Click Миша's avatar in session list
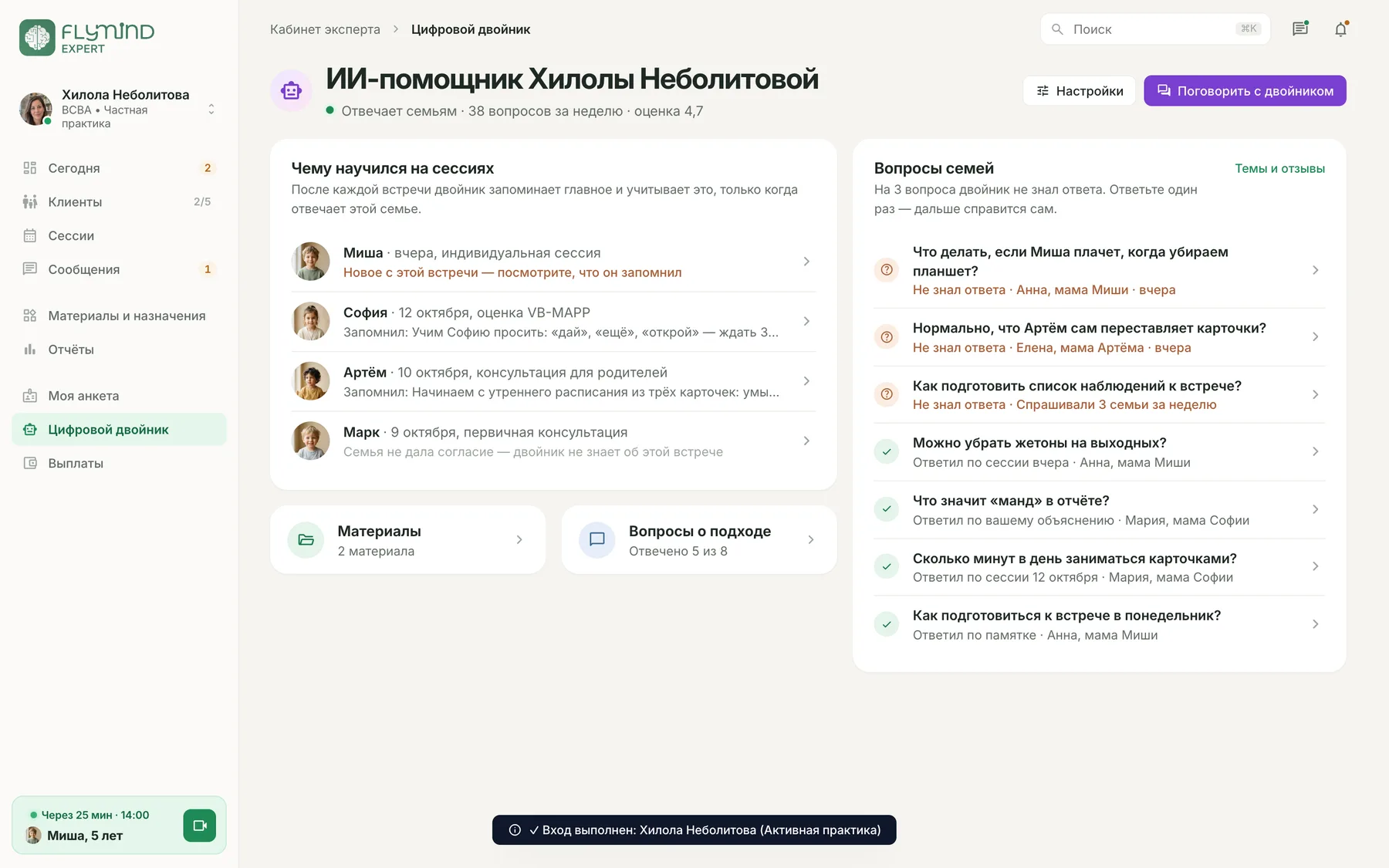 pyautogui.click(x=311, y=262)
